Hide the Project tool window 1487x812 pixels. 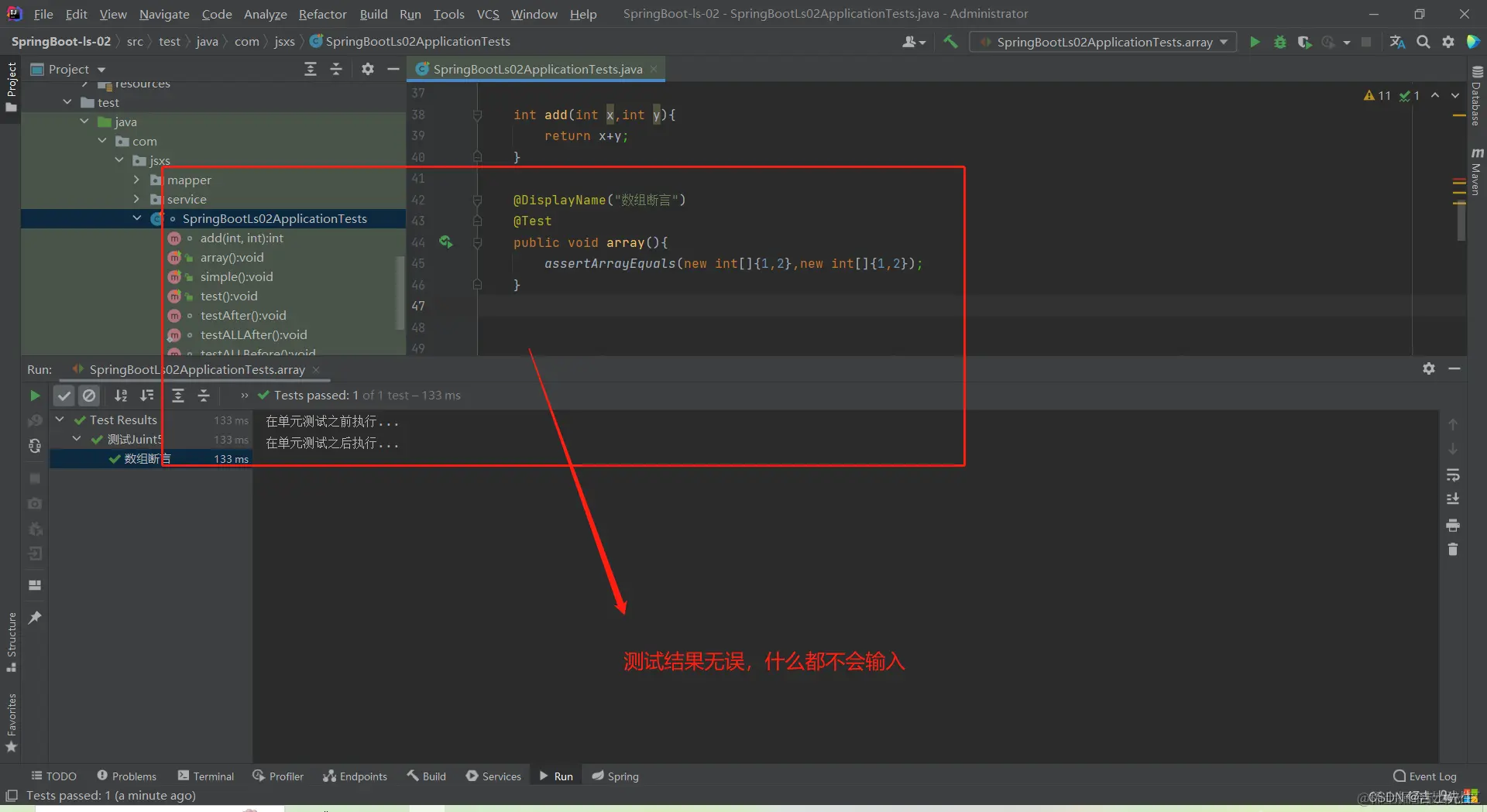pyautogui.click(x=393, y=69)
